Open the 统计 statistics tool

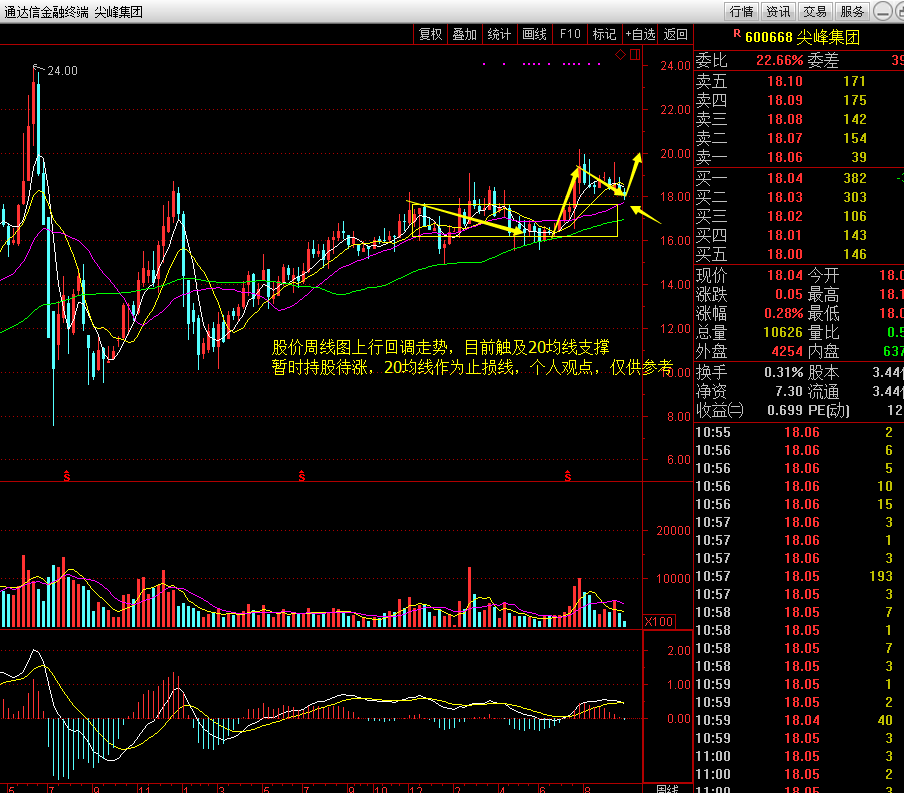tap(499, 35)
